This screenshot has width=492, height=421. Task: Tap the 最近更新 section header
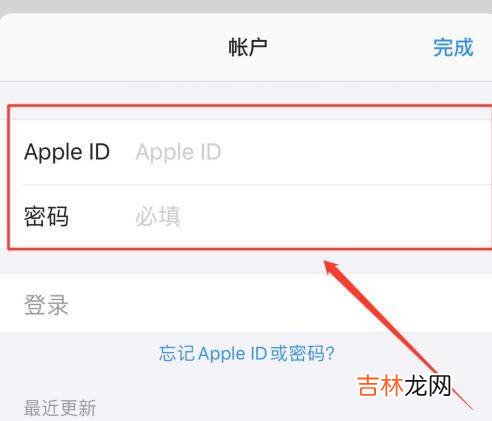coord(60,408)
